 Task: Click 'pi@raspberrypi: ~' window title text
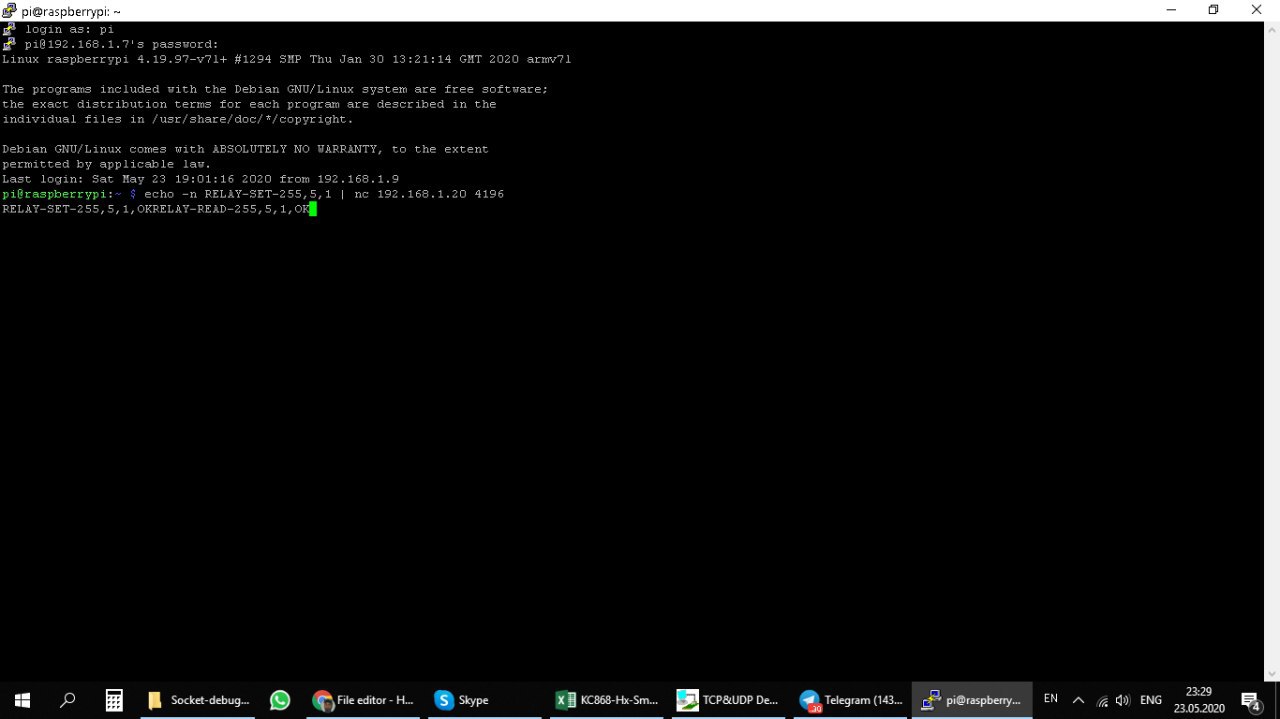[71, 11]
